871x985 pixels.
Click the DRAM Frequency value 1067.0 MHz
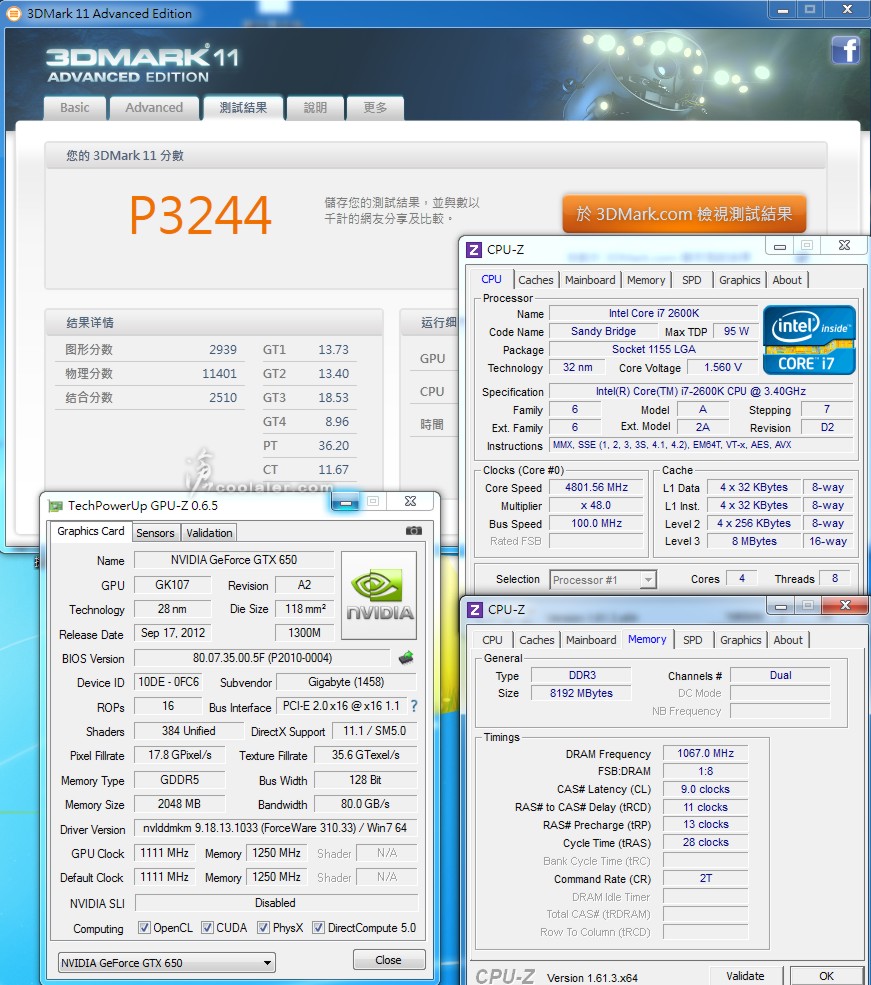[705, 753]
